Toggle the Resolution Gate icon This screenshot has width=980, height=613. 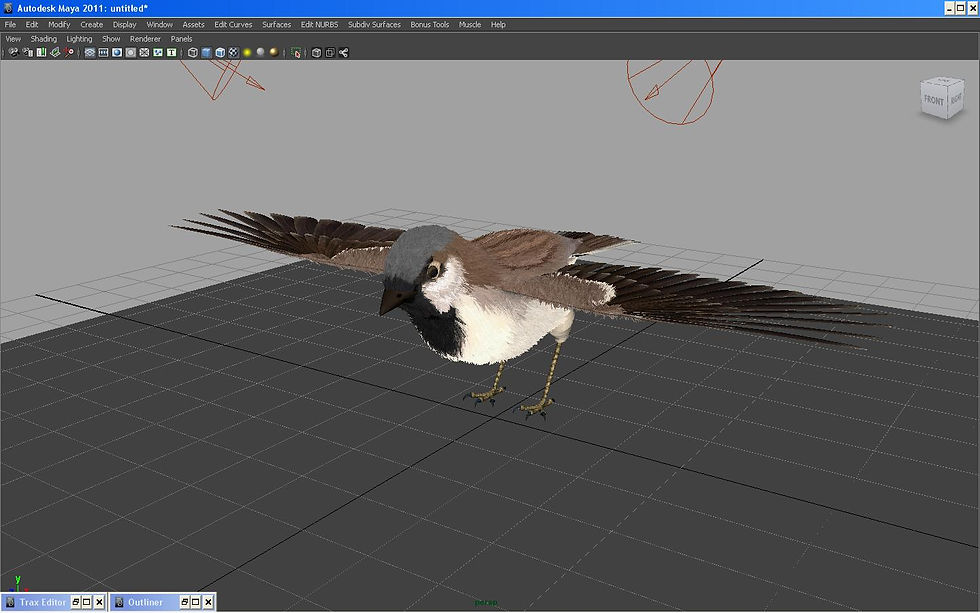pyautogui.click(x=117, y=52)
